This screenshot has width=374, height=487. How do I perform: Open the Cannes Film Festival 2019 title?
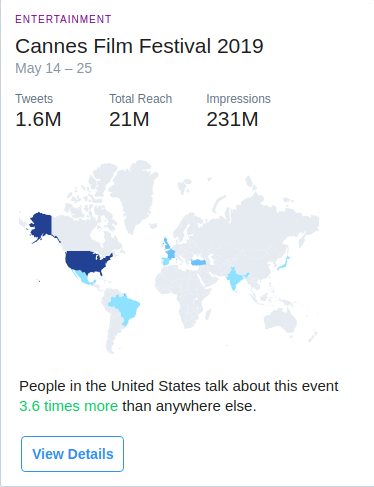coord(139,46)
